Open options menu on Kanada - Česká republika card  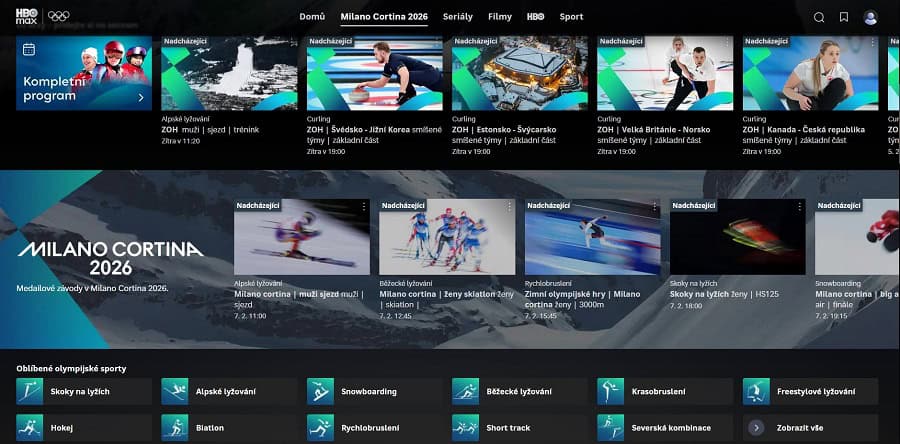(x=872, y=42)
